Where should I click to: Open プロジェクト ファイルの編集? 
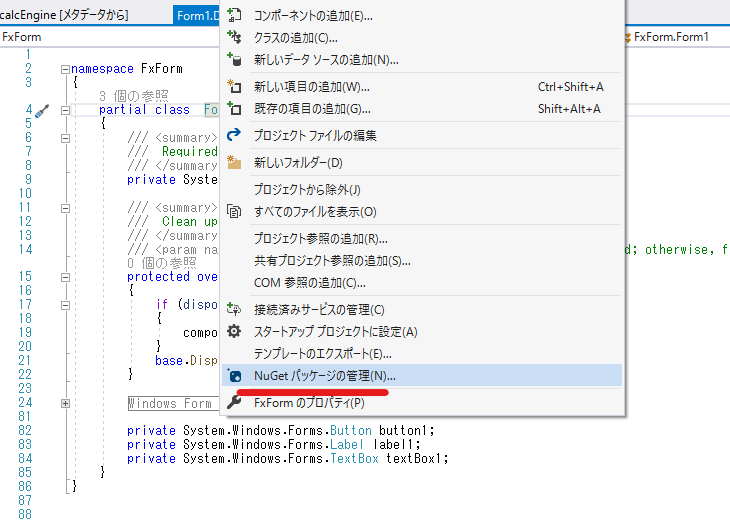click(x=422, y=135)
